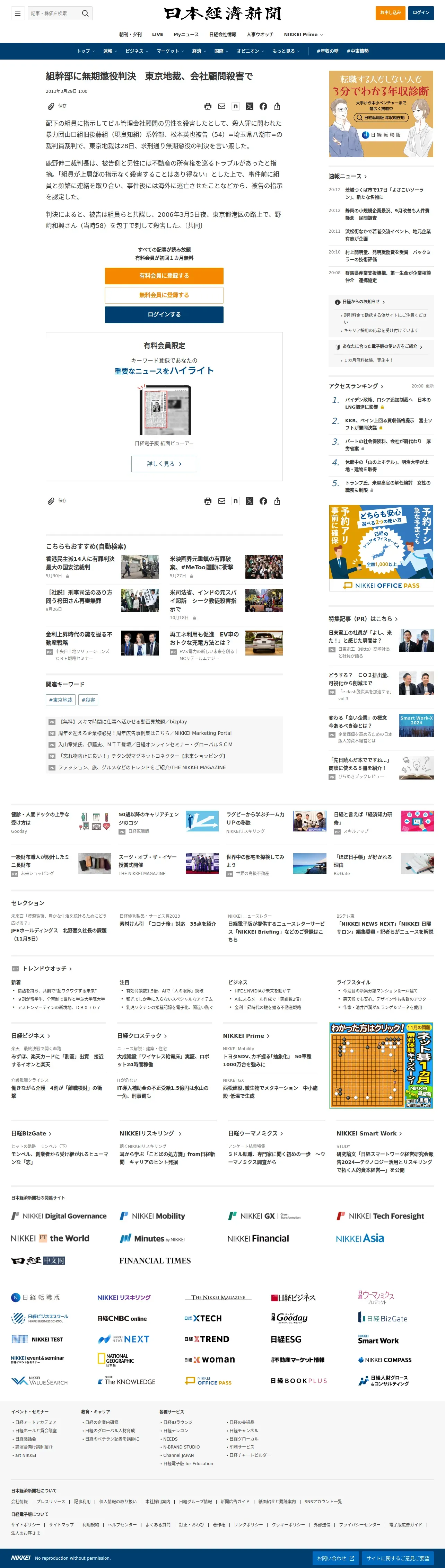Open the 速報ニュース section heading
Image resolution: width=445 pixels, height=1568 pixels.
click(348, 177)
